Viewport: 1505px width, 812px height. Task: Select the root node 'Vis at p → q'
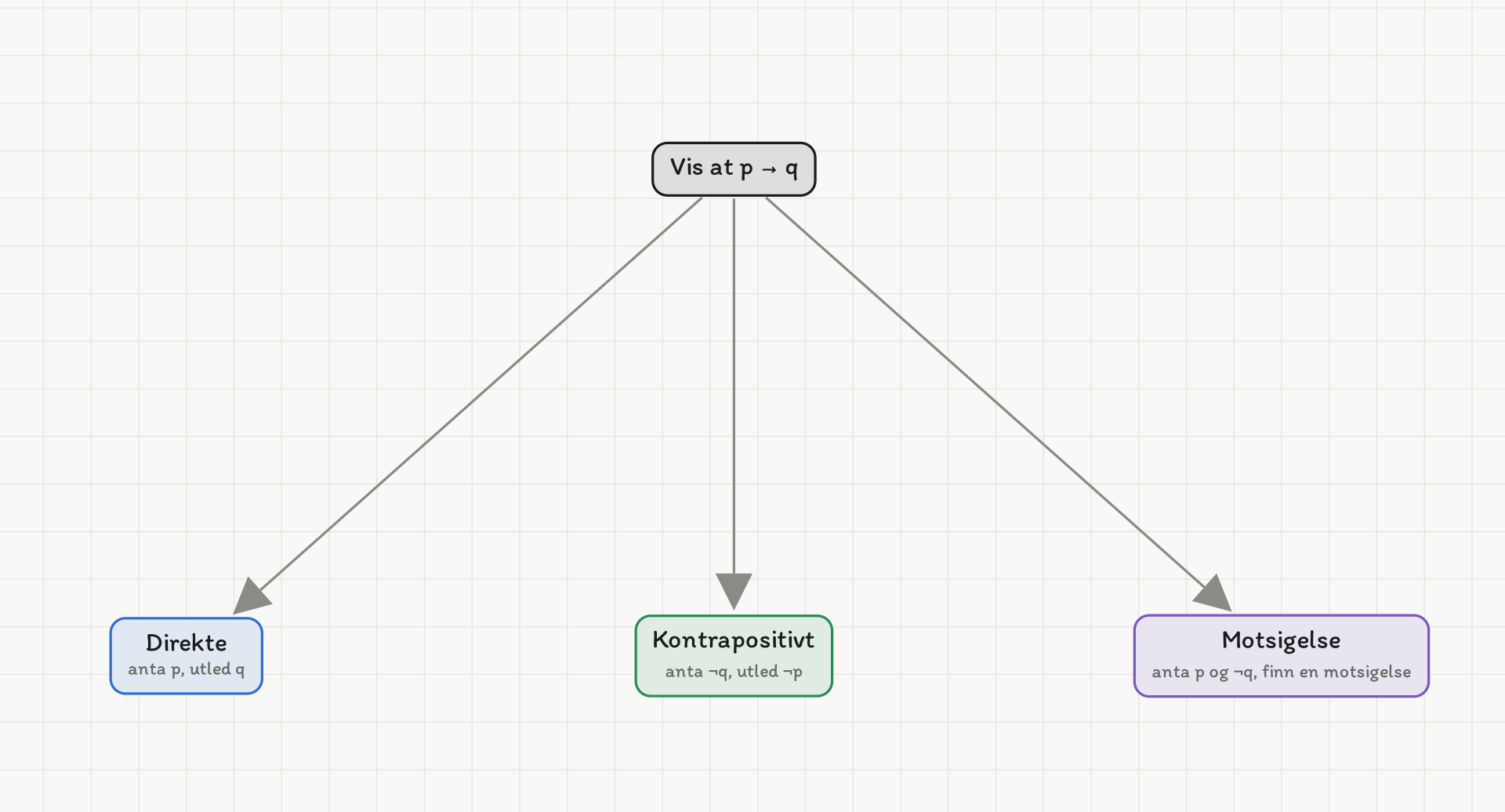[x=734, y=169]
